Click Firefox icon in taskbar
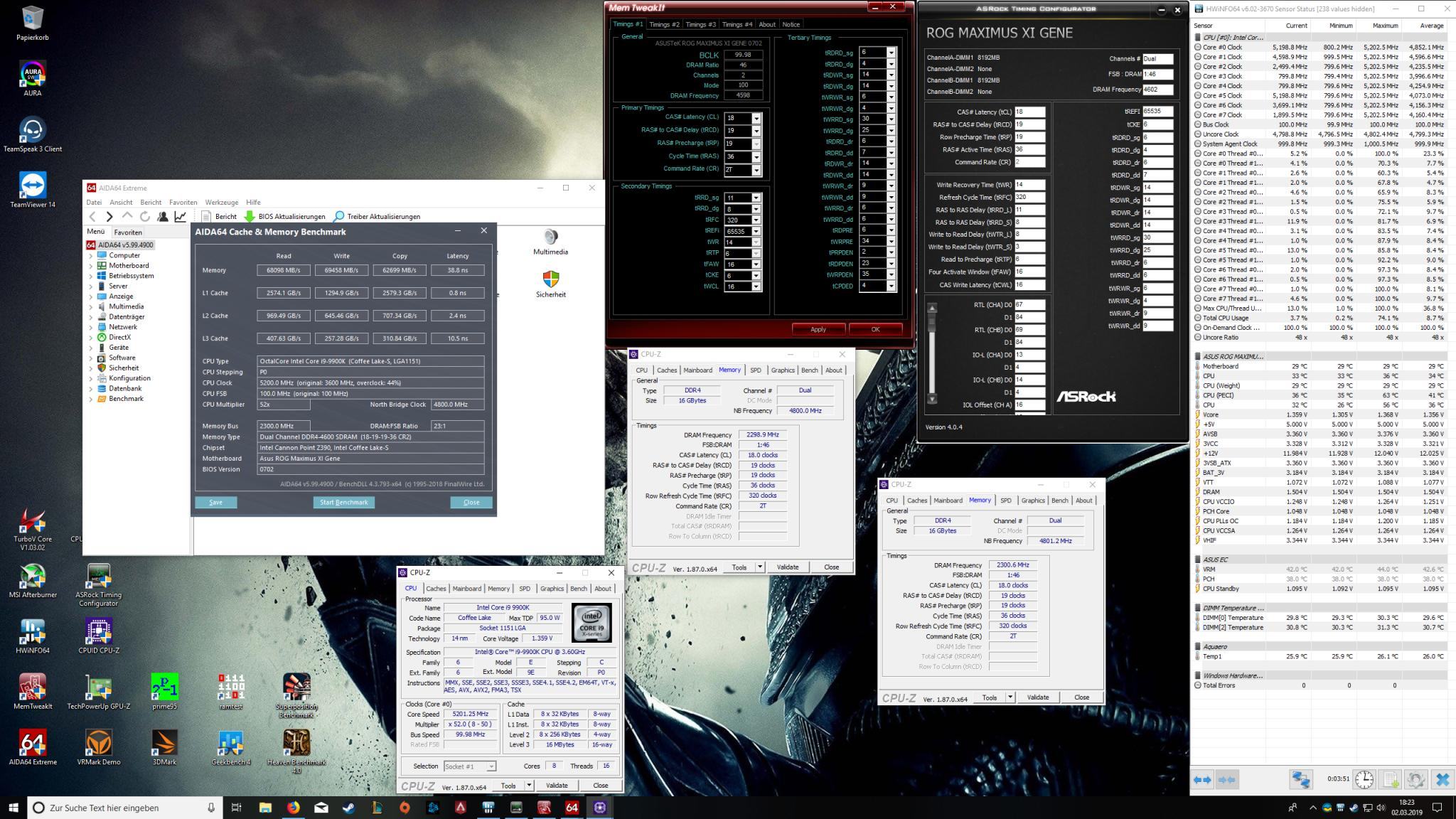1456x819 pixels. point(293,808)
